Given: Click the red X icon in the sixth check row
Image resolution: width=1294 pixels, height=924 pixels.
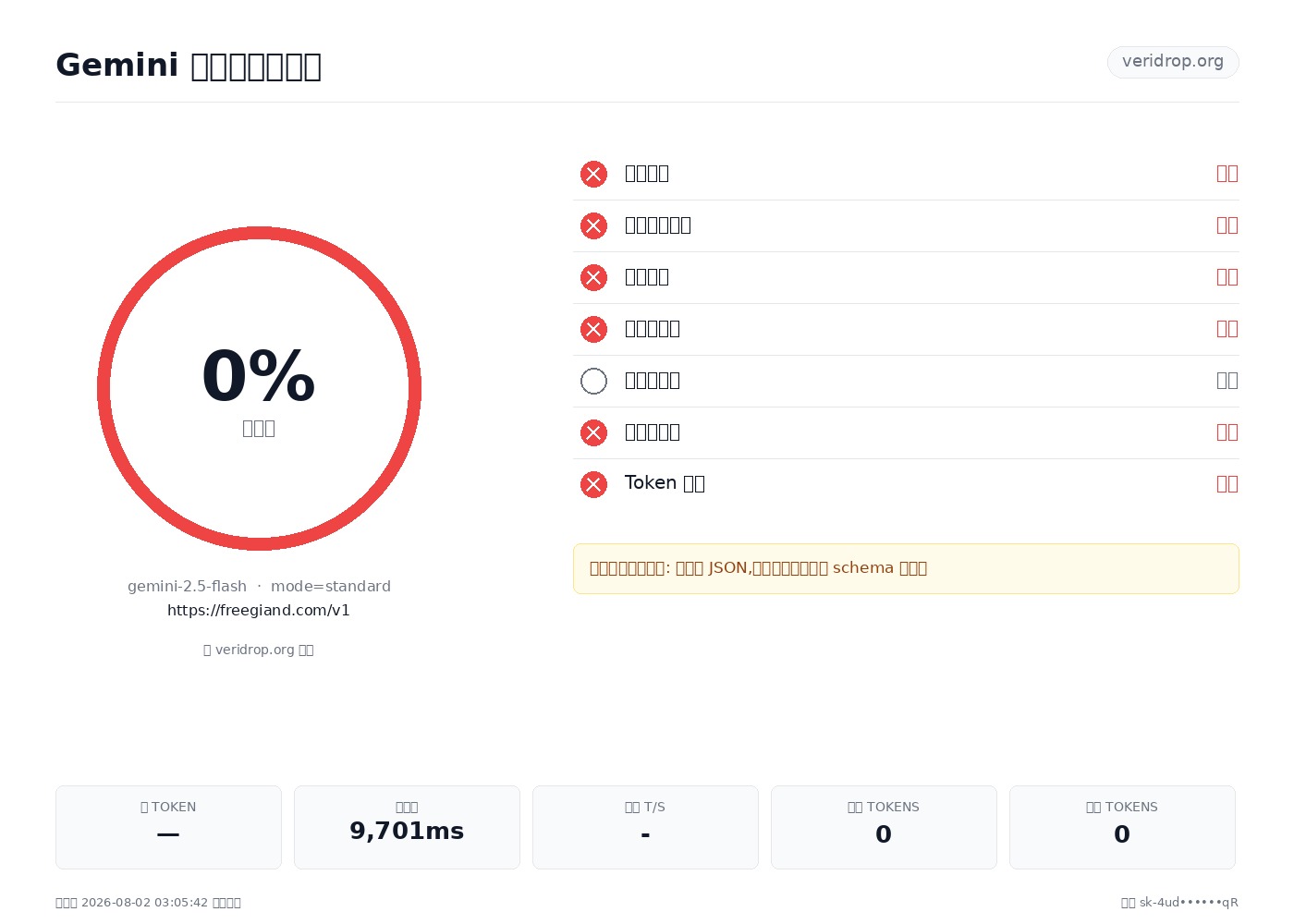Looking at the screenshot, I should 593,432.
